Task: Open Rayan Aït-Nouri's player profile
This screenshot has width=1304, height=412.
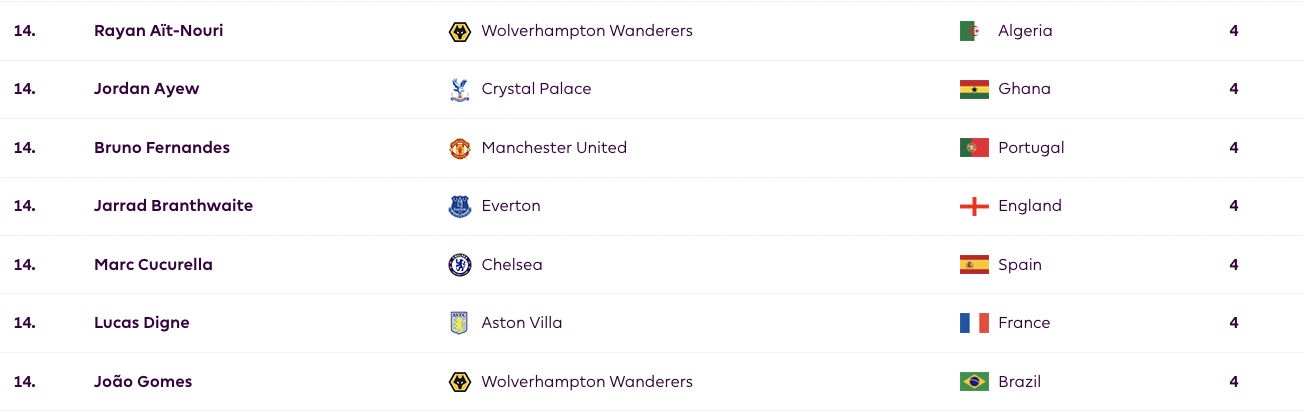Action: 158,30
